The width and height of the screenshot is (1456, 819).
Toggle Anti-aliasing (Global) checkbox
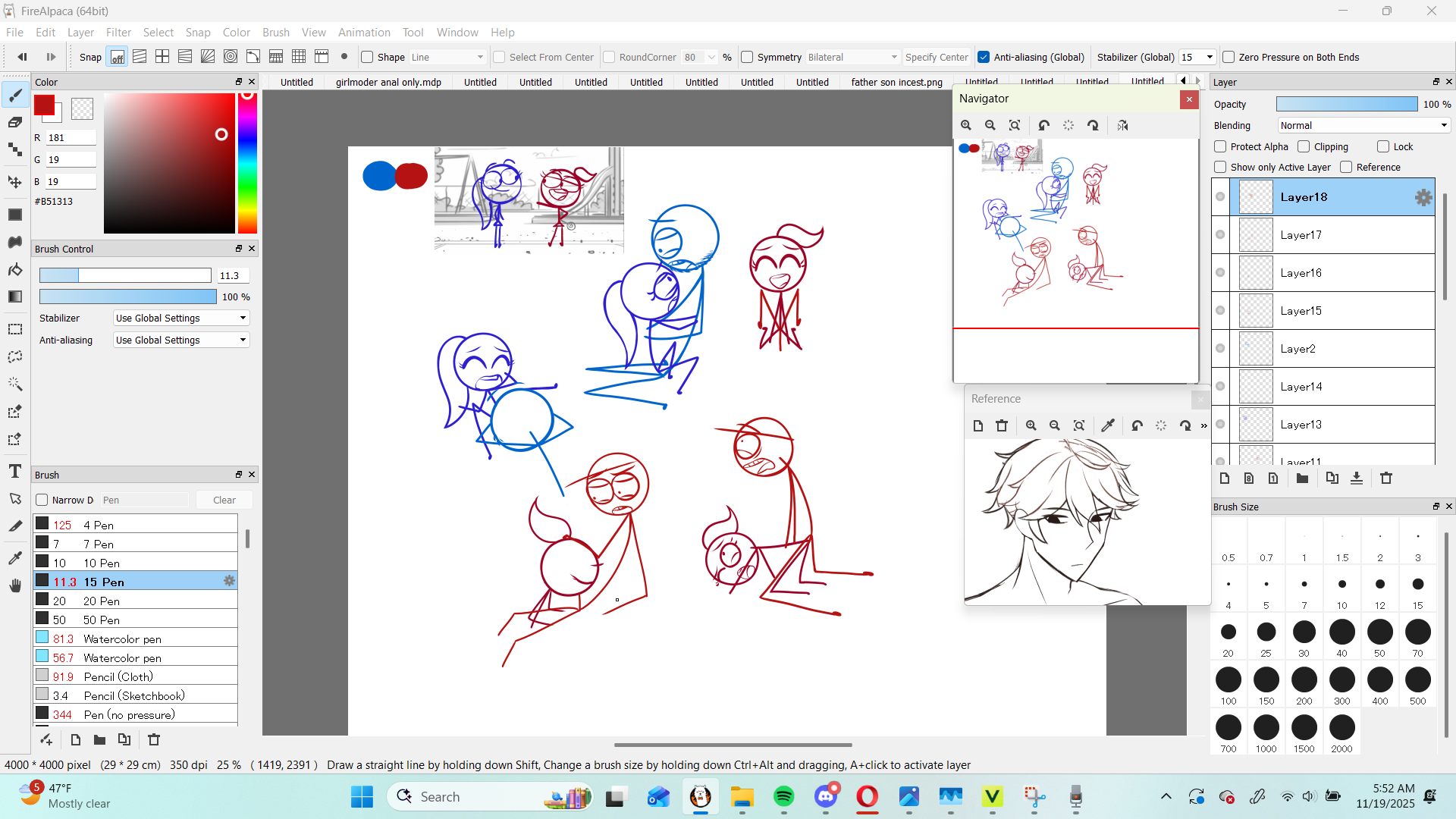coord(984,57)
